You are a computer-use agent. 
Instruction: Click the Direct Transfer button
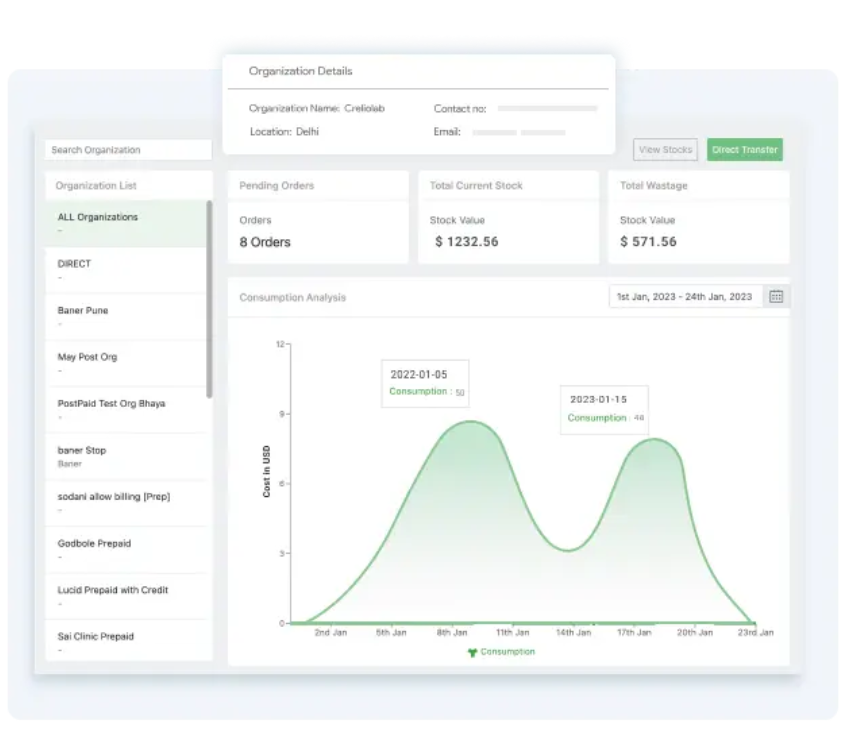click(x=744, y=149)
